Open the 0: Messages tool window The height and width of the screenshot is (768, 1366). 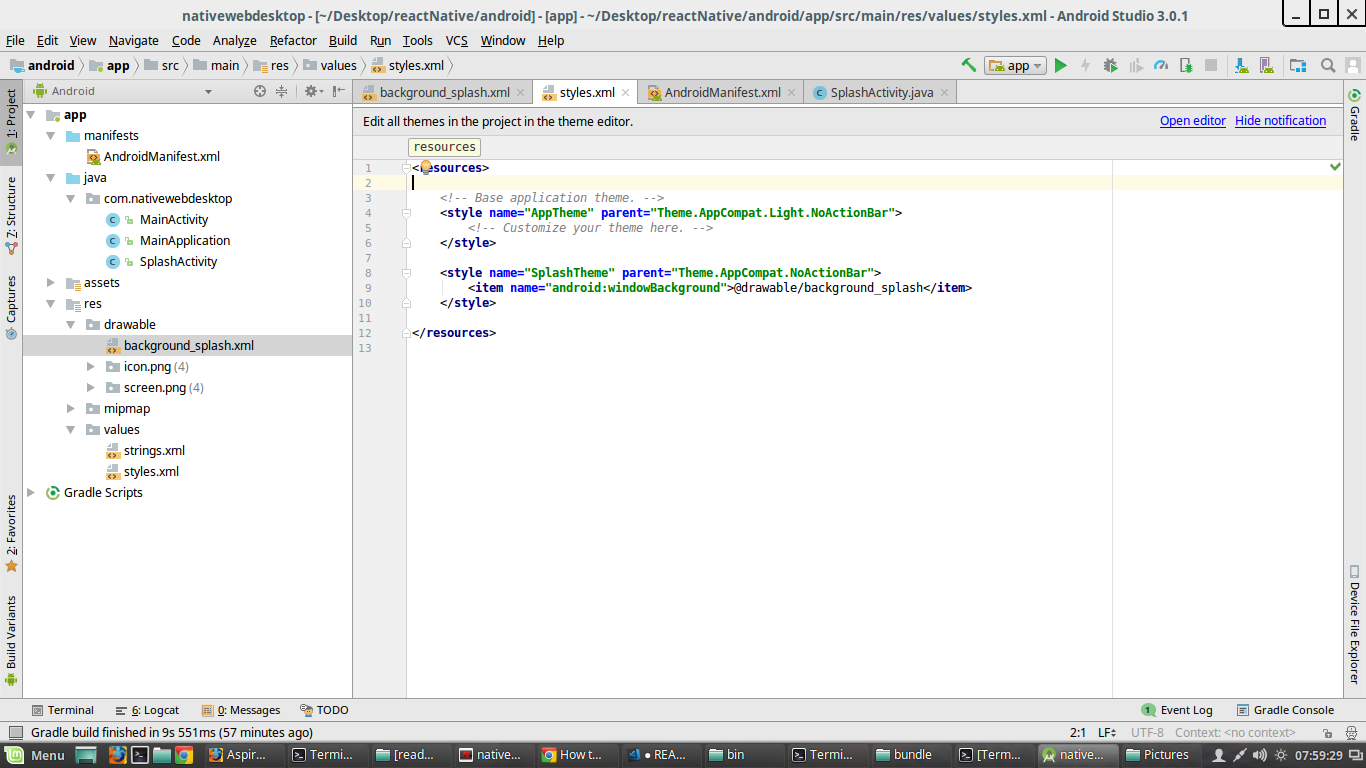click(241, 710)
